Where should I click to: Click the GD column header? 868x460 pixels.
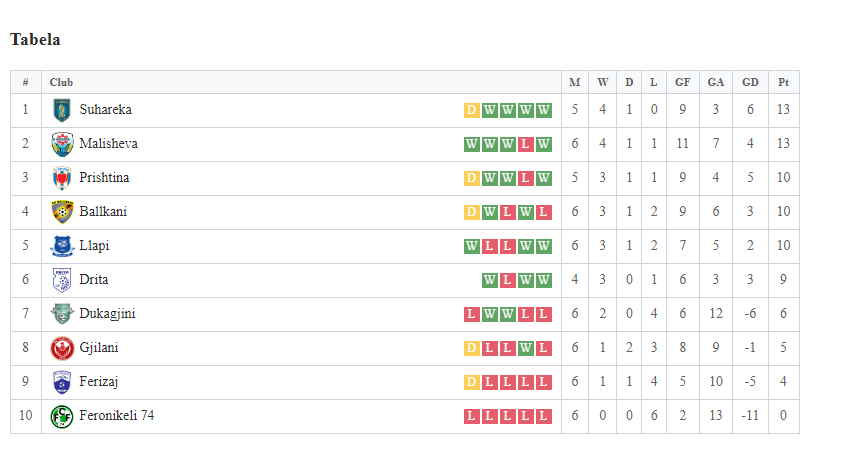click(750, 82)
